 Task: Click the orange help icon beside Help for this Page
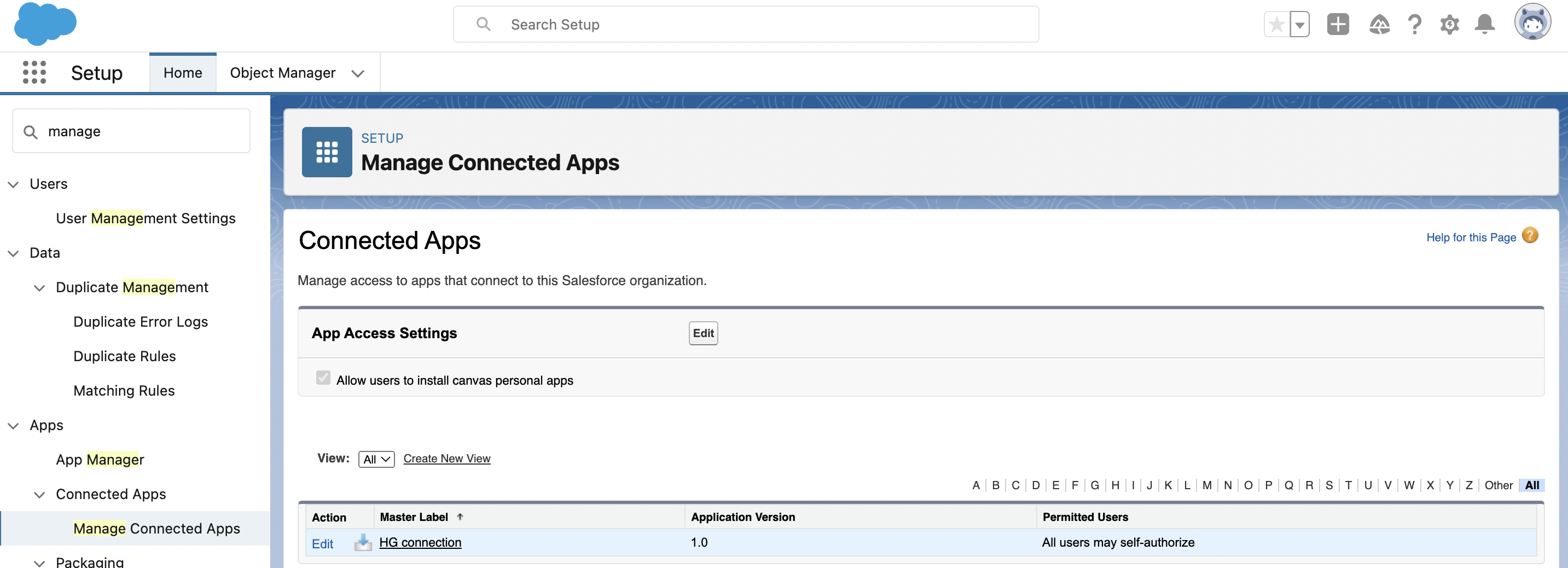click(x=1530, y=236)
